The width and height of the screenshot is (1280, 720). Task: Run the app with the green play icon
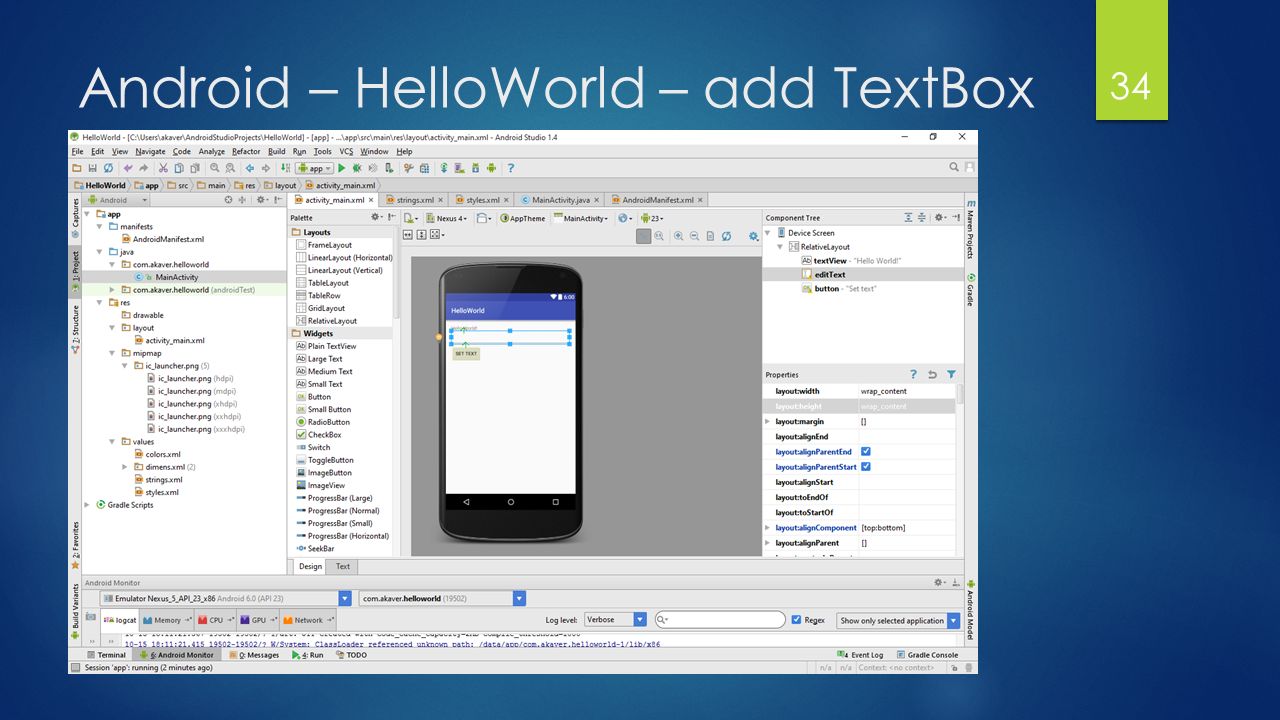tap(342, 168)
